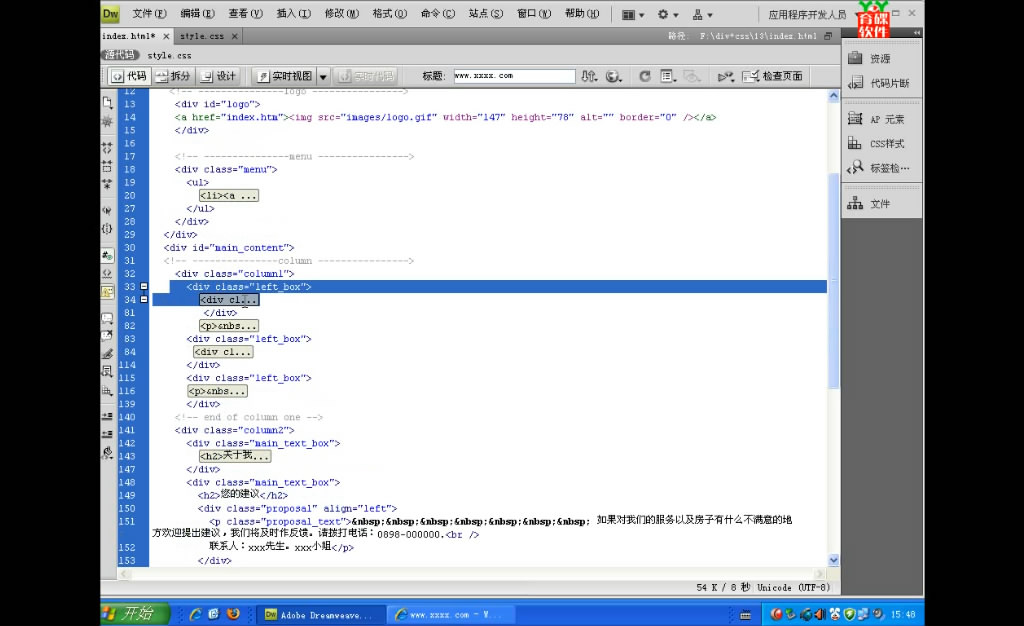Collapse code block at line 33
Screen dimensions: 1024x626
click(144, 287)
